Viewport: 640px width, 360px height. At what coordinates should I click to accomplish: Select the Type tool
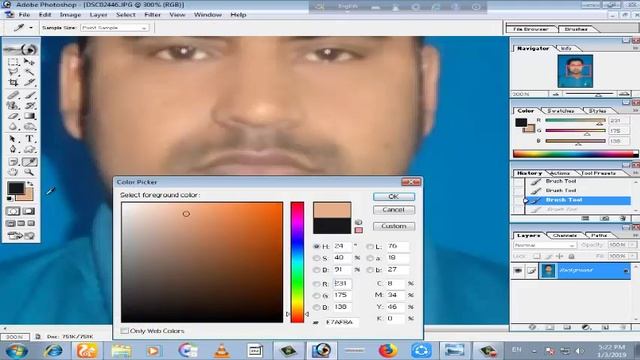[29, 139]
